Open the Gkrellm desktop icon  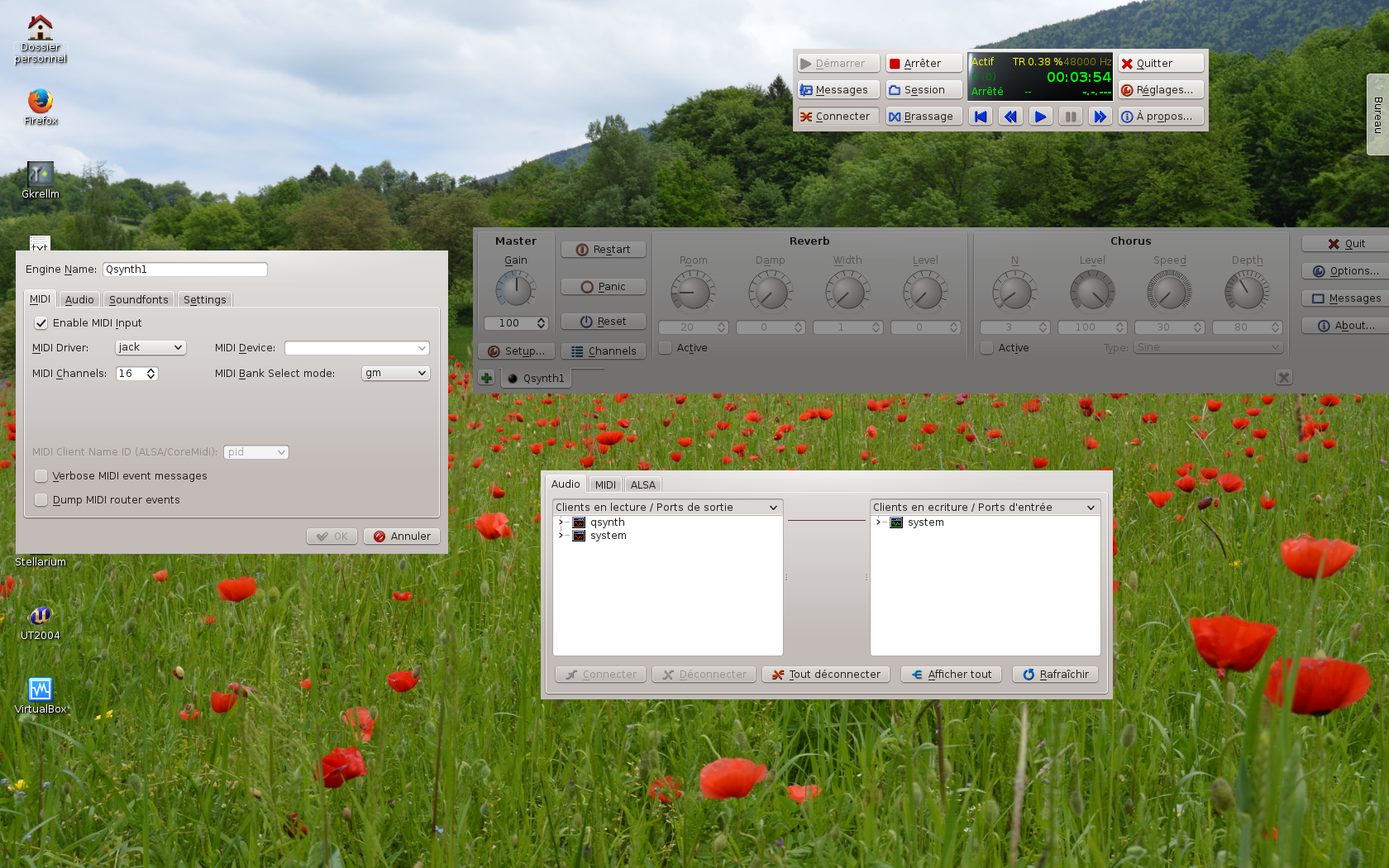click(40, 180)
